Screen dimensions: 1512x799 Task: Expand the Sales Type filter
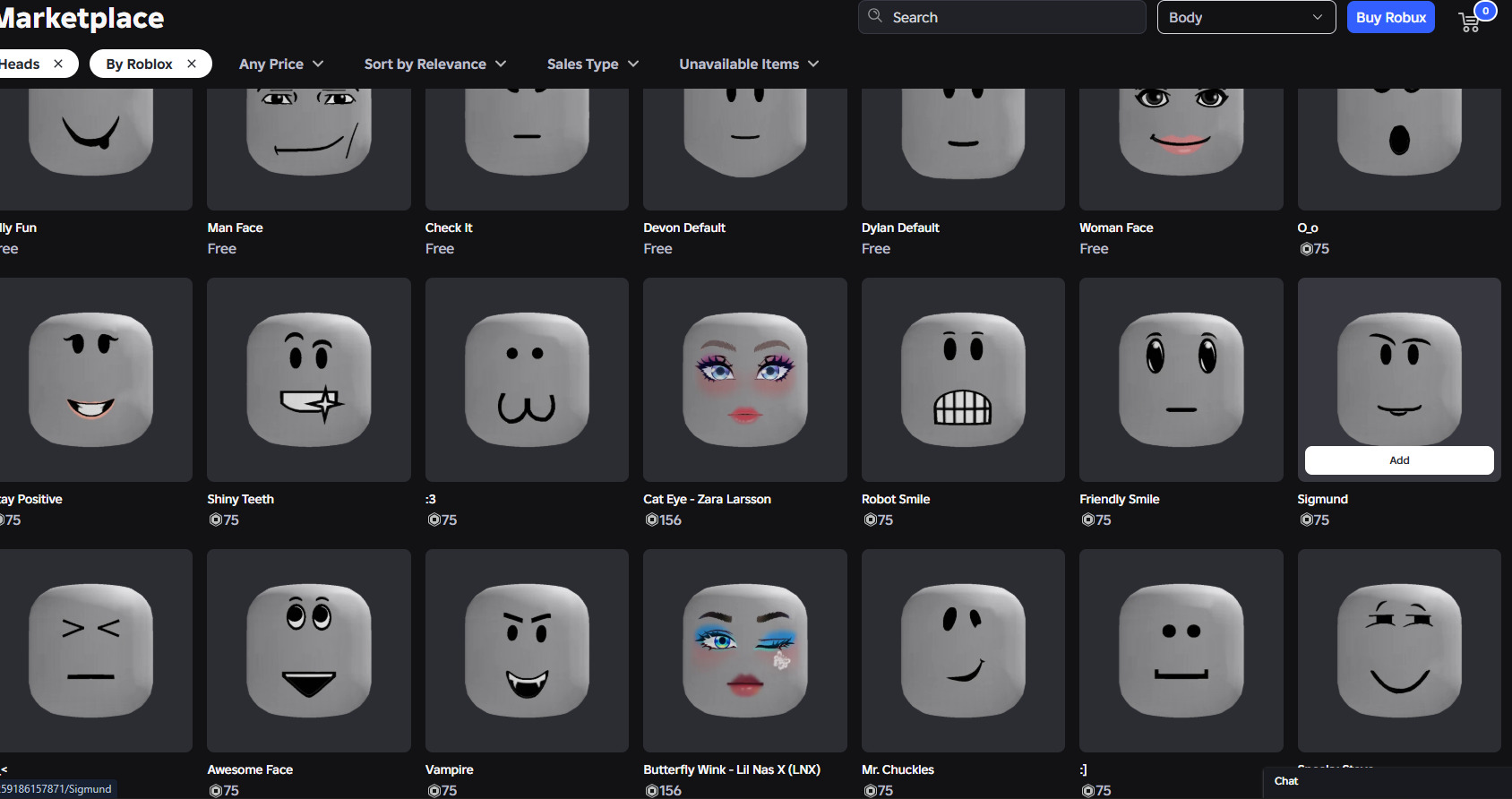coord(593,64)
